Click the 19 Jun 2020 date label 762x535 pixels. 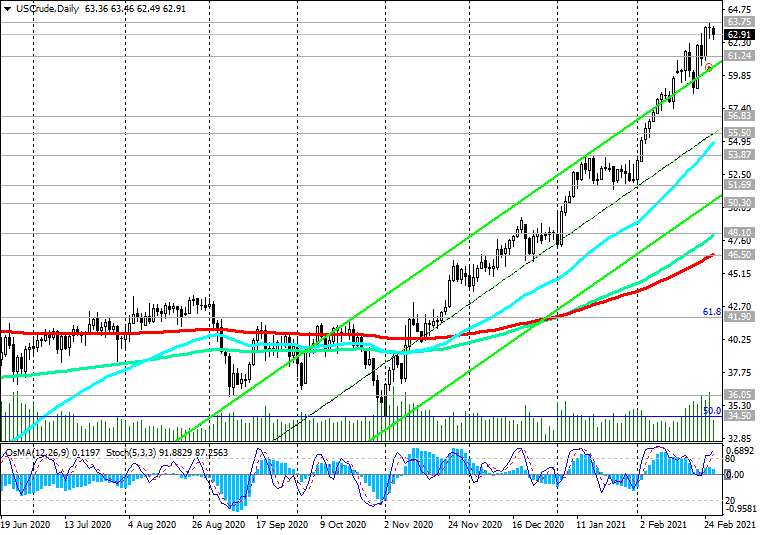[x=25, y=525]
